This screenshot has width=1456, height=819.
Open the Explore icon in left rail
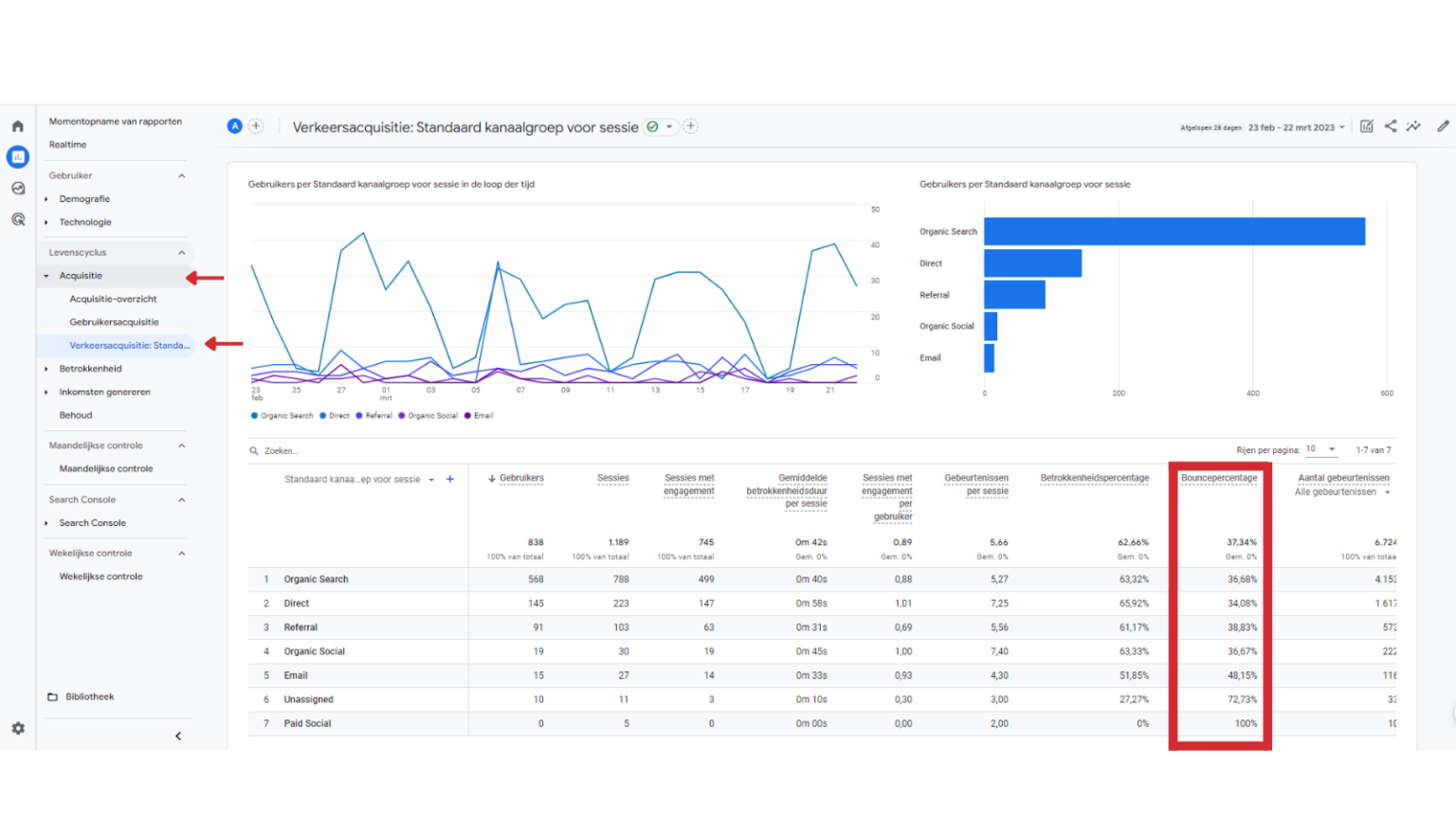(x=17, y=188)
